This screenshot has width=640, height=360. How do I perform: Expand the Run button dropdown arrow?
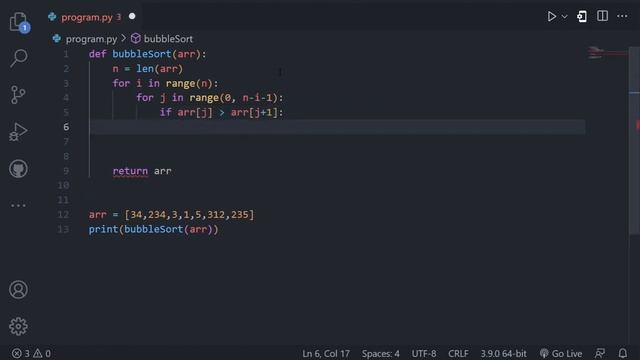coord(564,17)
